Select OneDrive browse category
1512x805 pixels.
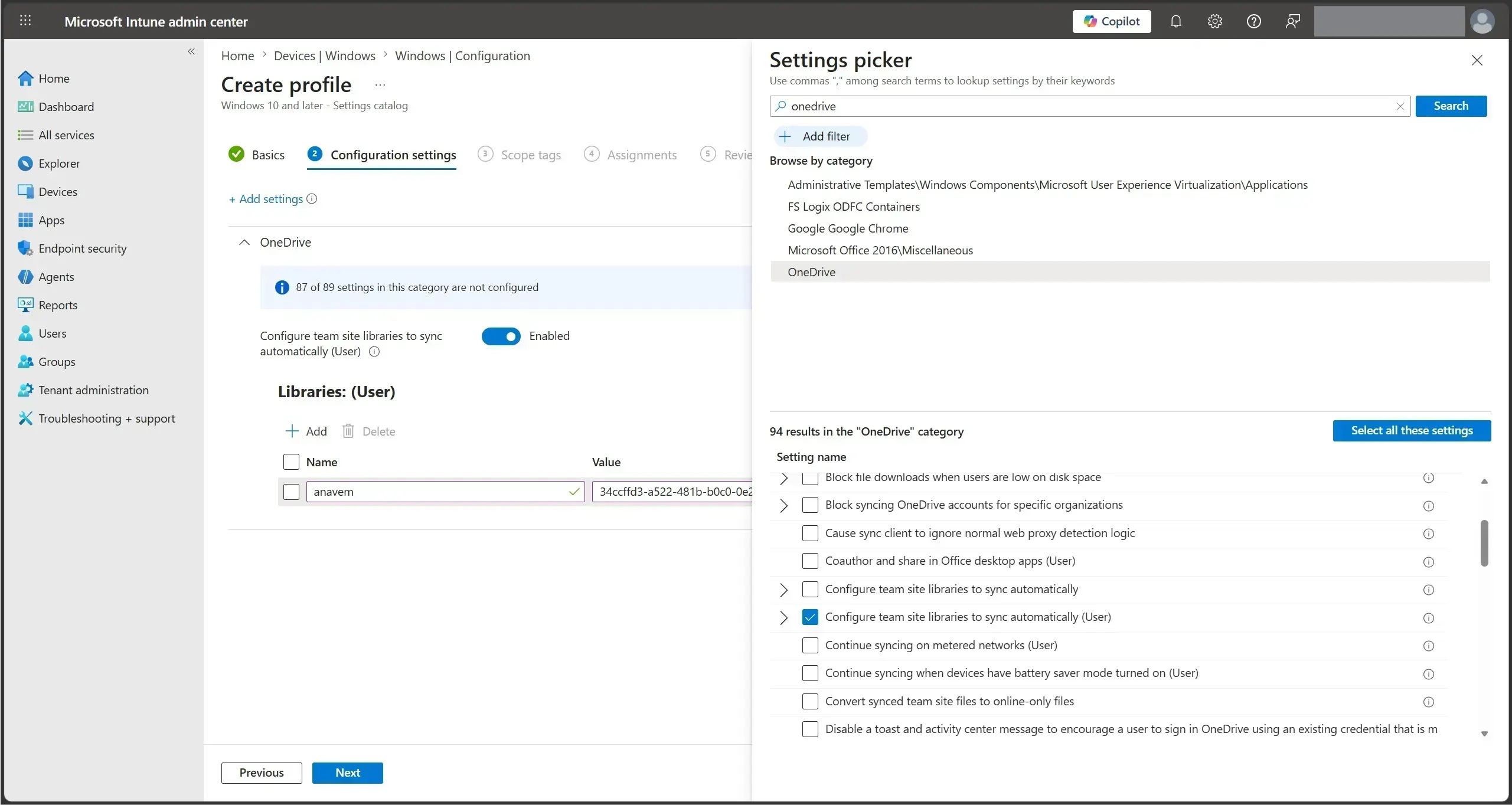(x=1130, y=272)
